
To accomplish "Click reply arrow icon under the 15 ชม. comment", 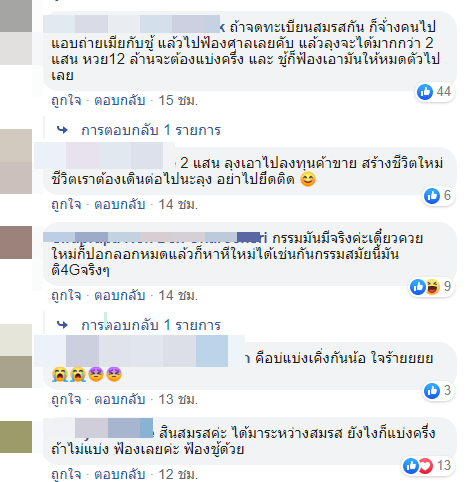I will [62, 130].
